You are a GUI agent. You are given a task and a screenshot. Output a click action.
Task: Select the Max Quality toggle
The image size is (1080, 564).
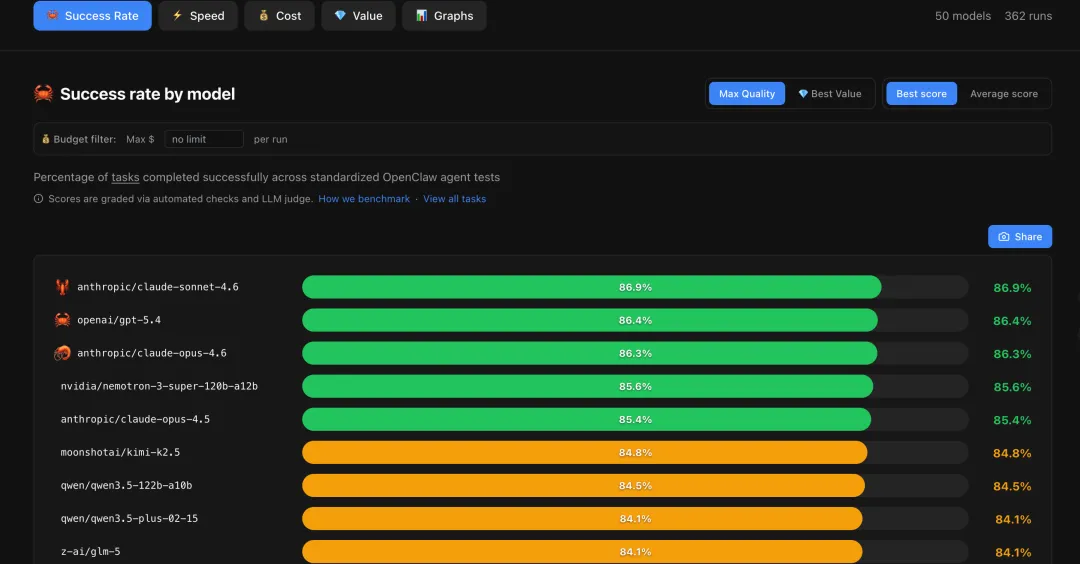point(747,94)
